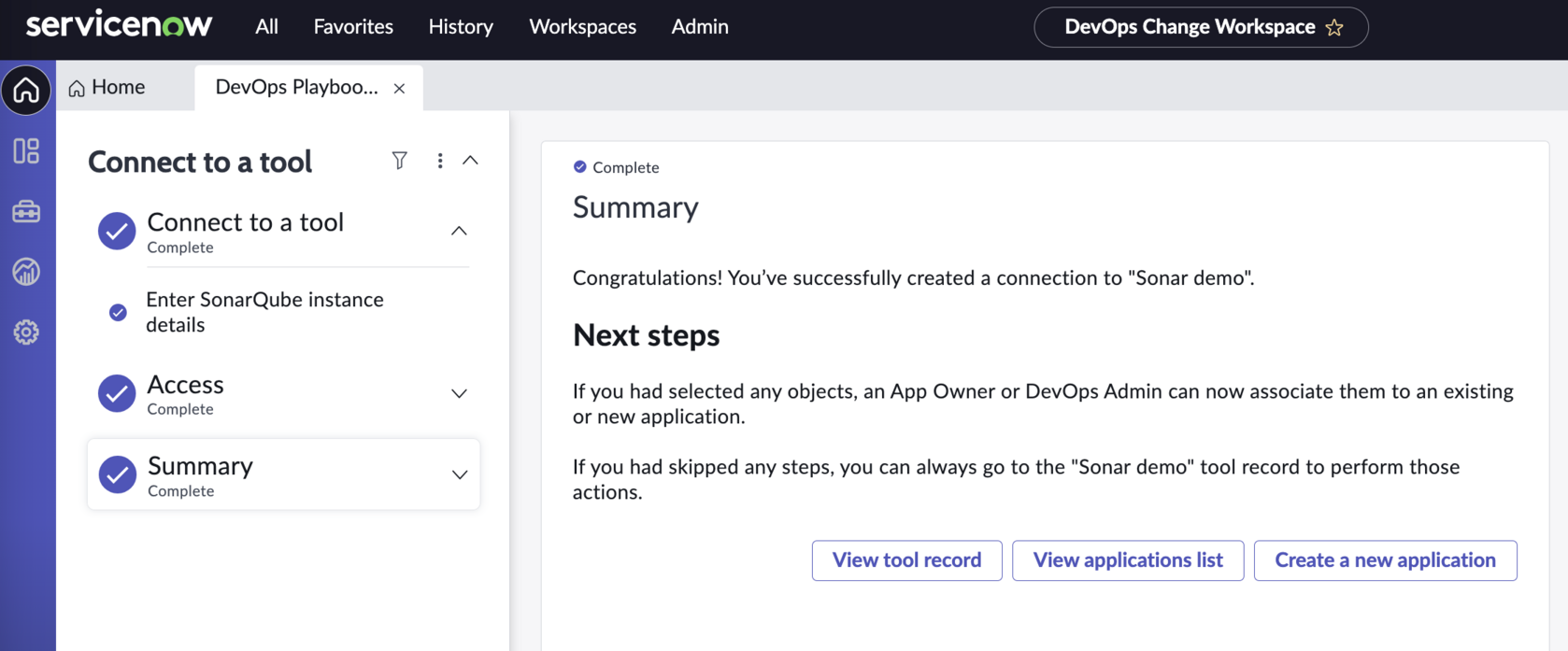
Task: Click the Connect to a tool stage title
Action: pyautogui.click(x=246, y=222)
